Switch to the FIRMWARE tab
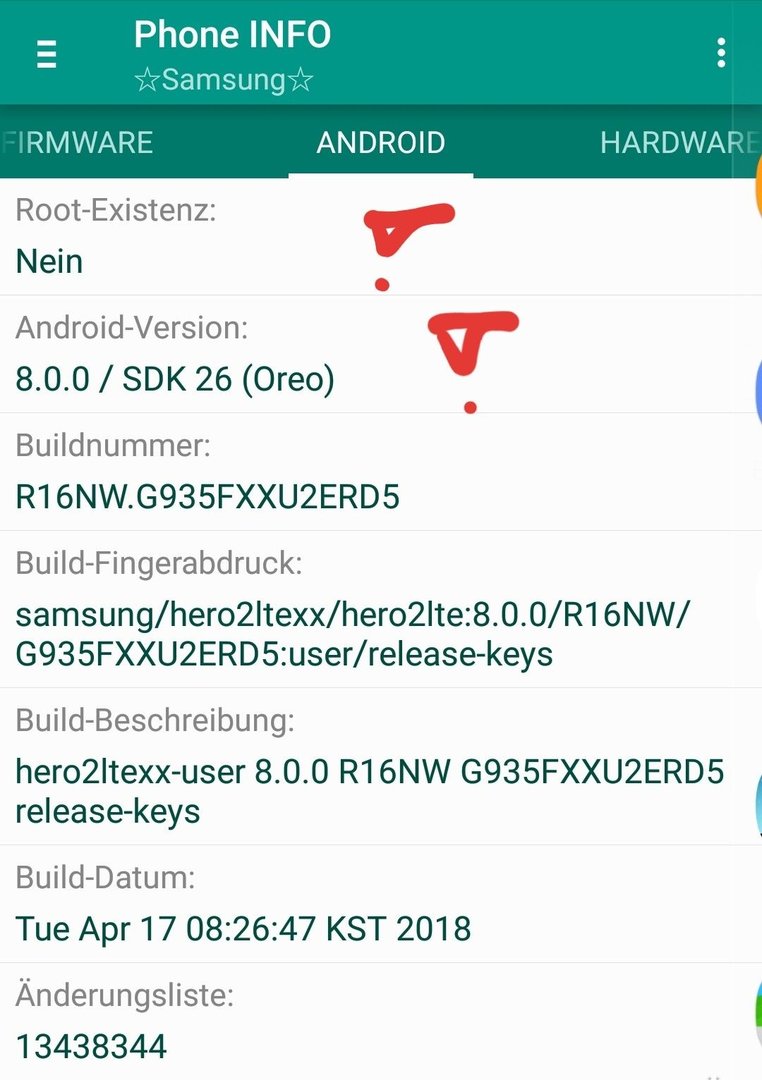Image resolution: width=762 pixels, height=1080 pixels. 78,143
